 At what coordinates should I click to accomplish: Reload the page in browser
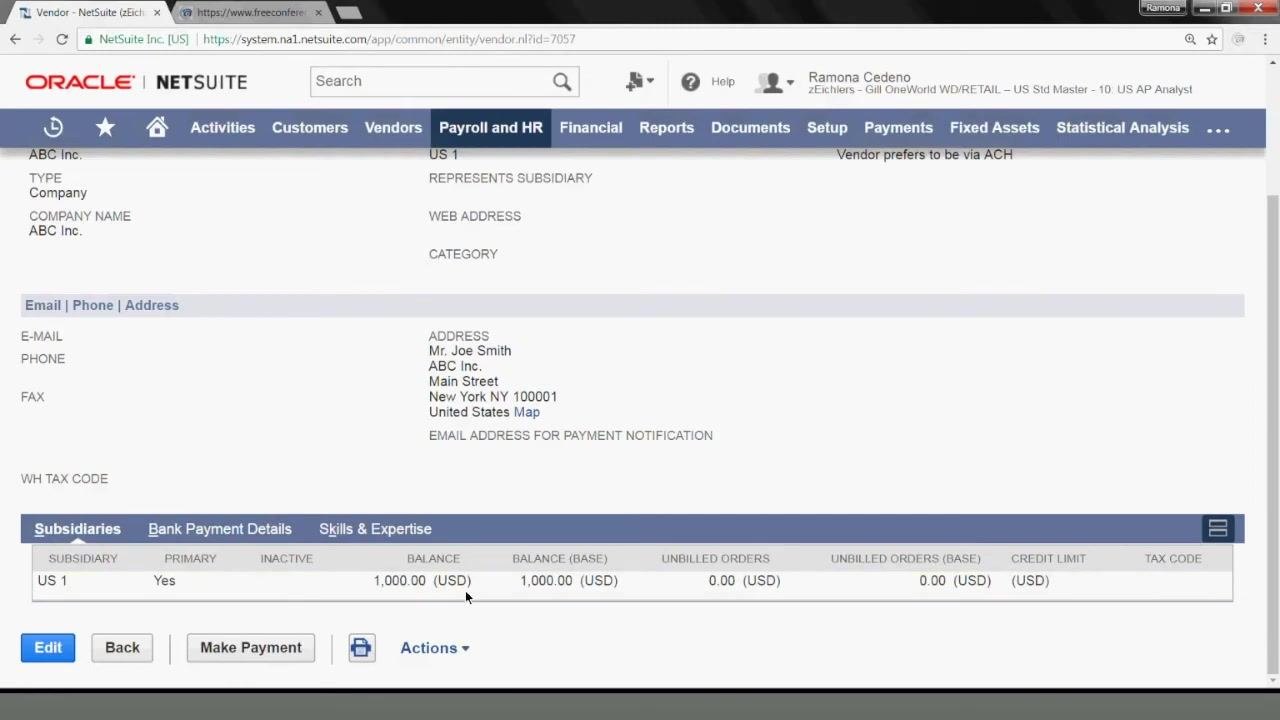(62, 39)
